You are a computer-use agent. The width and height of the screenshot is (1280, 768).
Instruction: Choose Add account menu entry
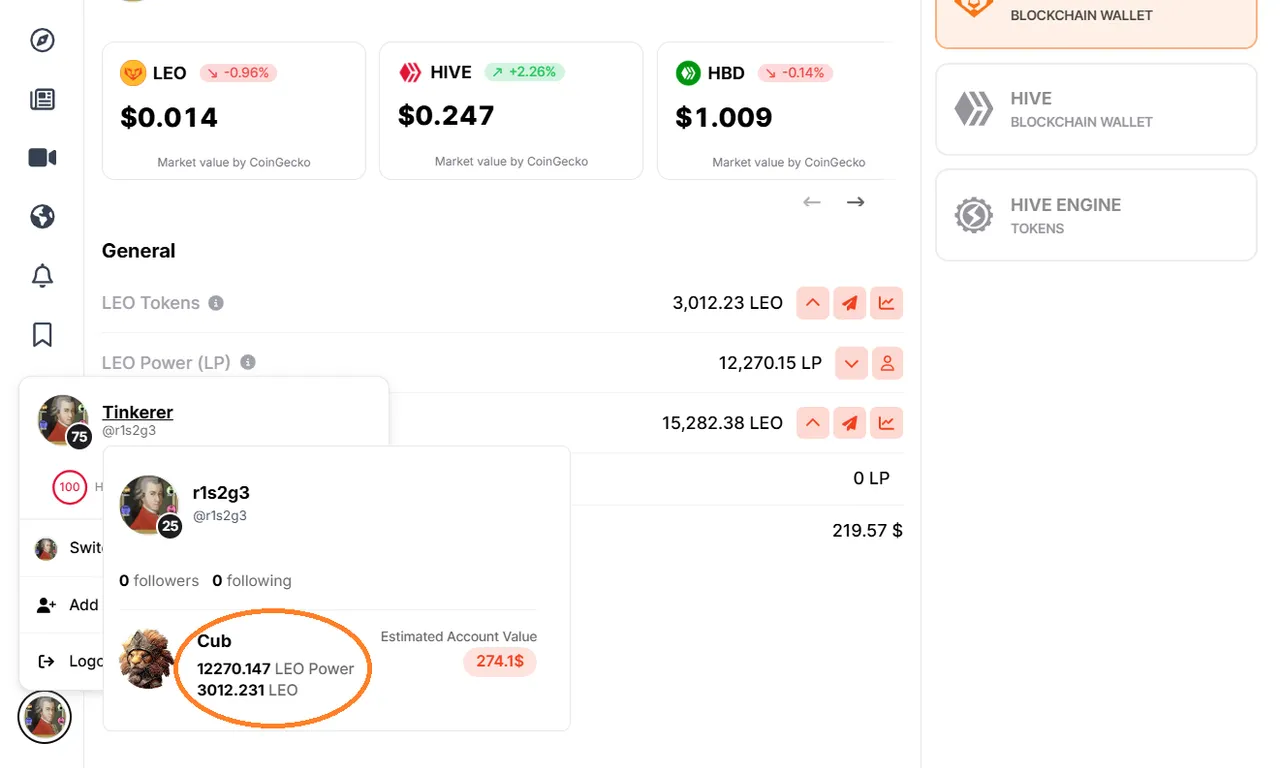coord(62,604)
